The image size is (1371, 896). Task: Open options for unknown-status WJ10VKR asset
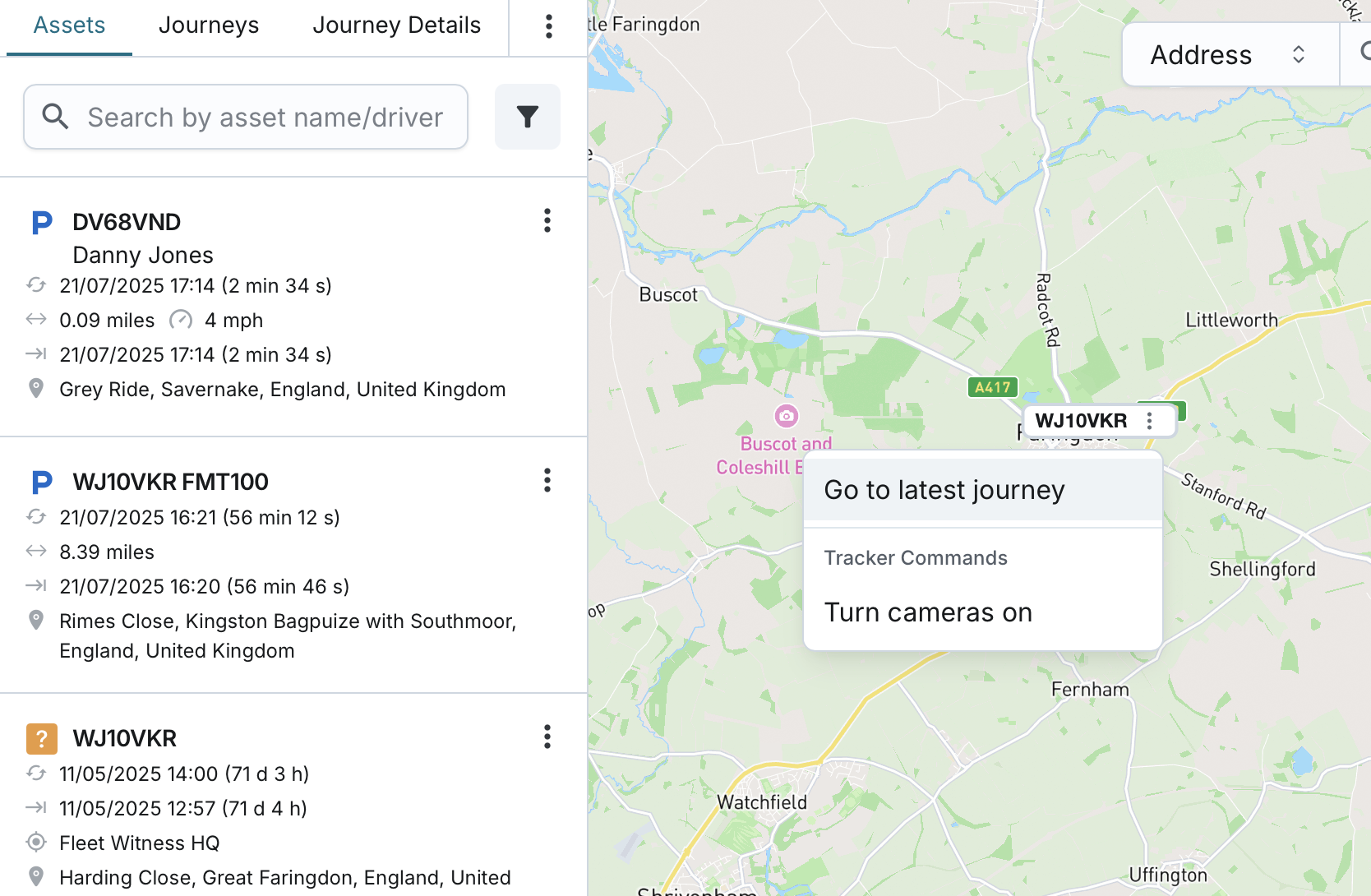(547, 737)
